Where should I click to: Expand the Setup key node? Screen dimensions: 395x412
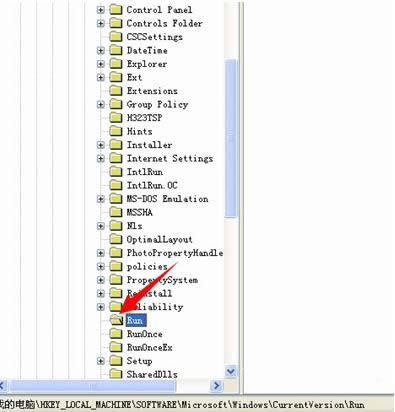[100, 361]
